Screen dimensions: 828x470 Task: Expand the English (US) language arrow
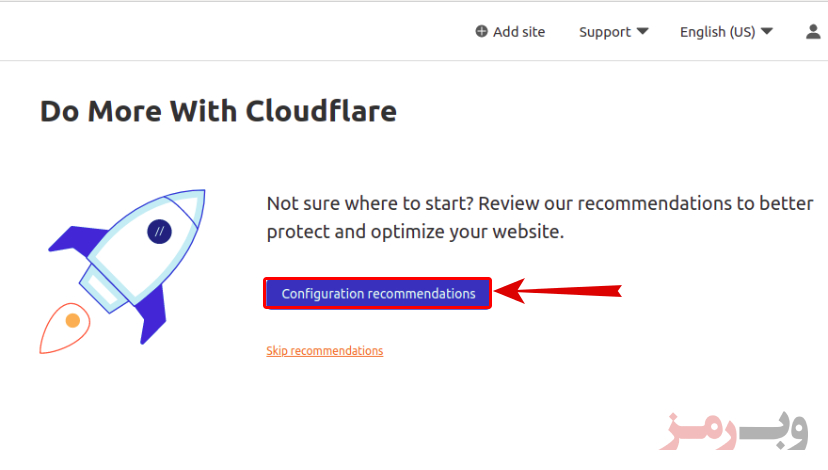tap(767, 32)
